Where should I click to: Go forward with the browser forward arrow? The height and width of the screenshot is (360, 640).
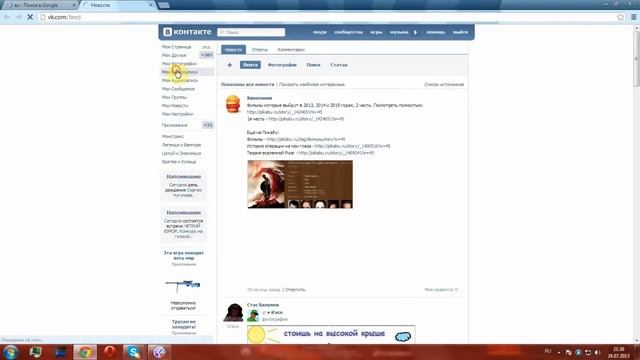coord(18,17)
